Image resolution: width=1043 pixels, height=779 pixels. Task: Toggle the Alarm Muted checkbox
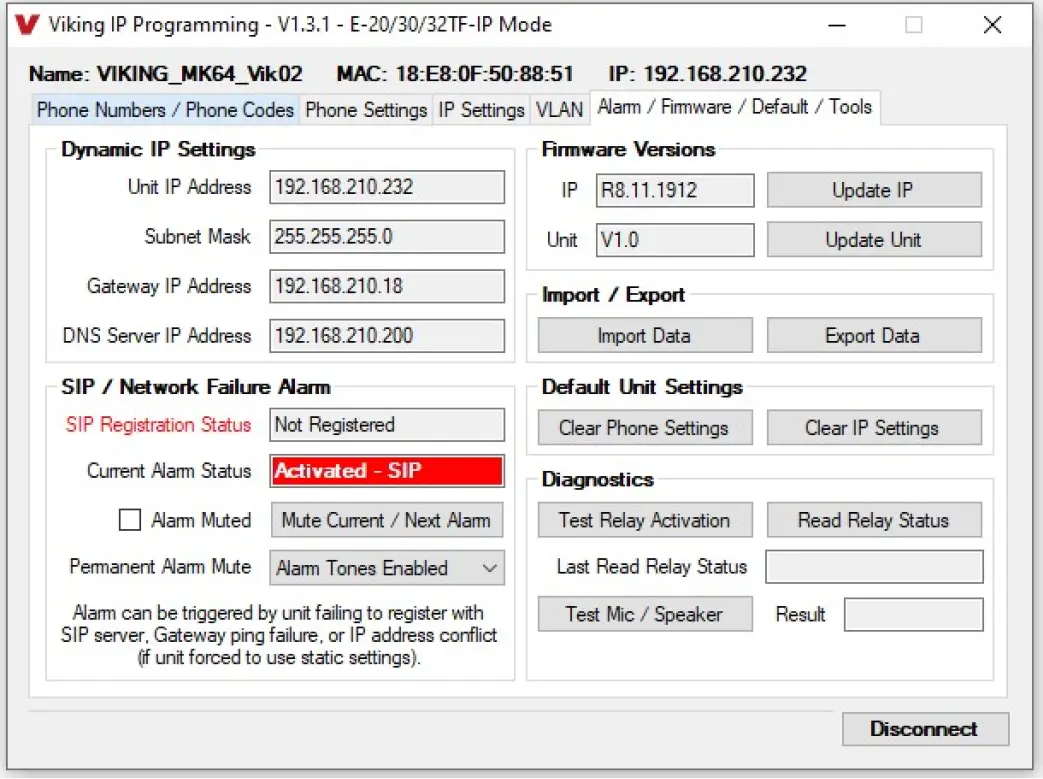tap(130, 519)
